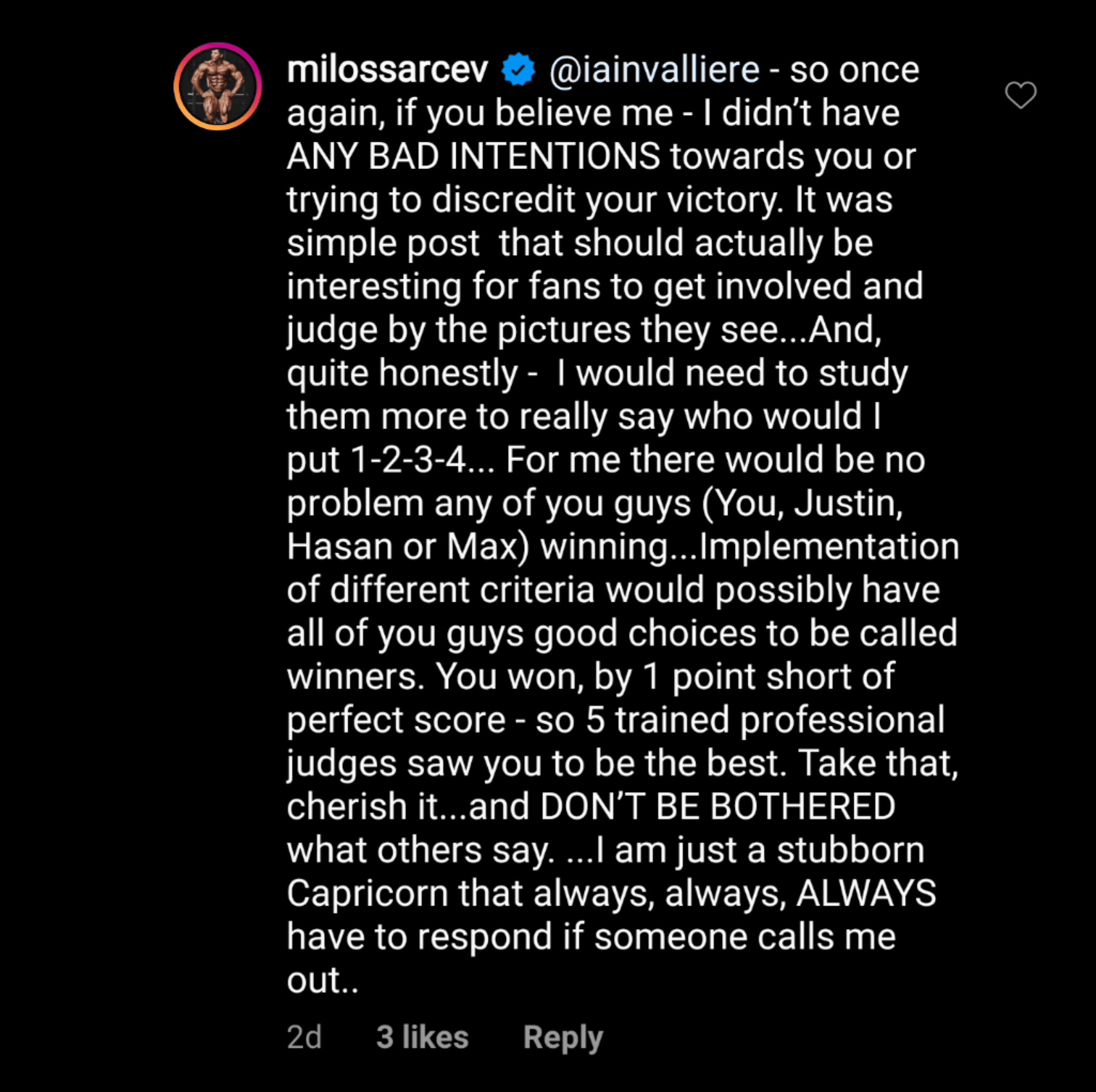Reply to milossarcev's comment
This screenshot has height=1092, width=1096.
click(562, 1037)
